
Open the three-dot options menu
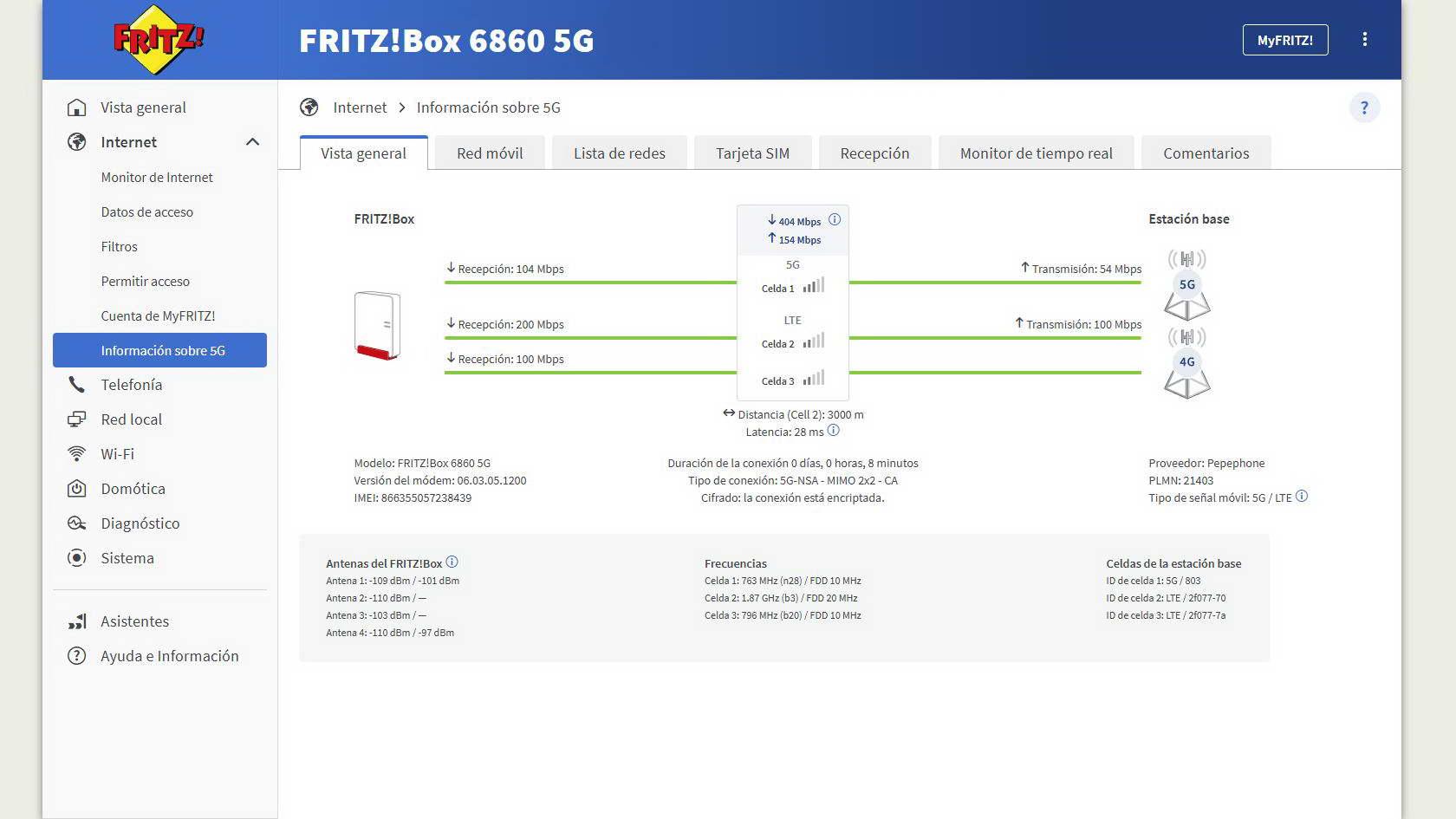pyautogui.click(x=1364, y=40)
